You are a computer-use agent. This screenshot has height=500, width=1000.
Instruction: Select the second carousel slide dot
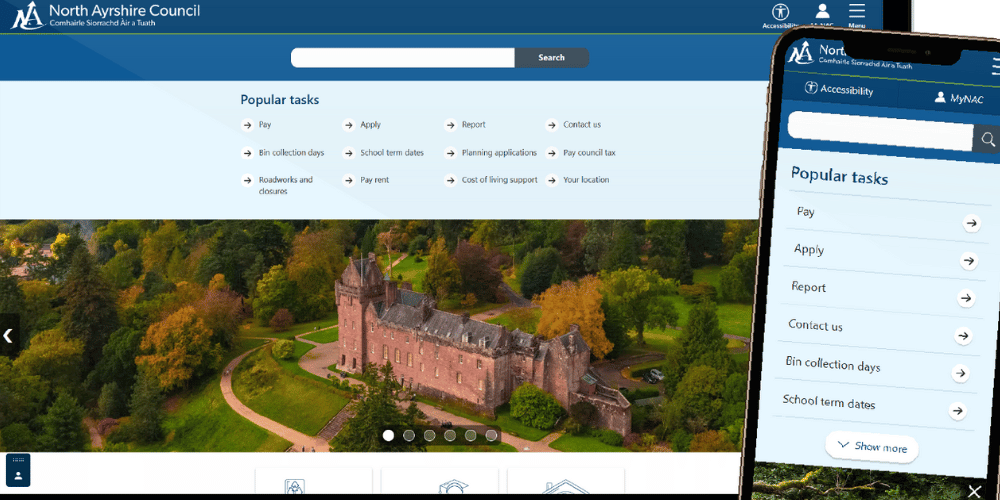409,436
